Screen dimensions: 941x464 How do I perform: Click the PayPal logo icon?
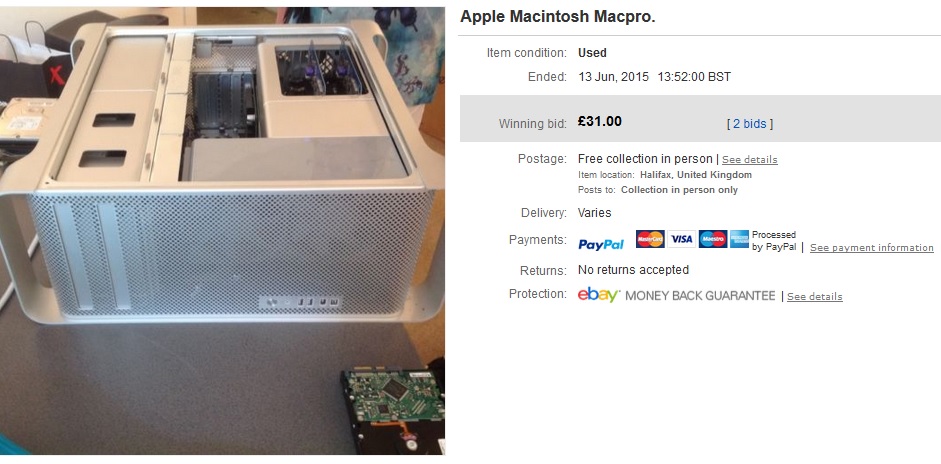pyautogui.click(x=601, y=244)
